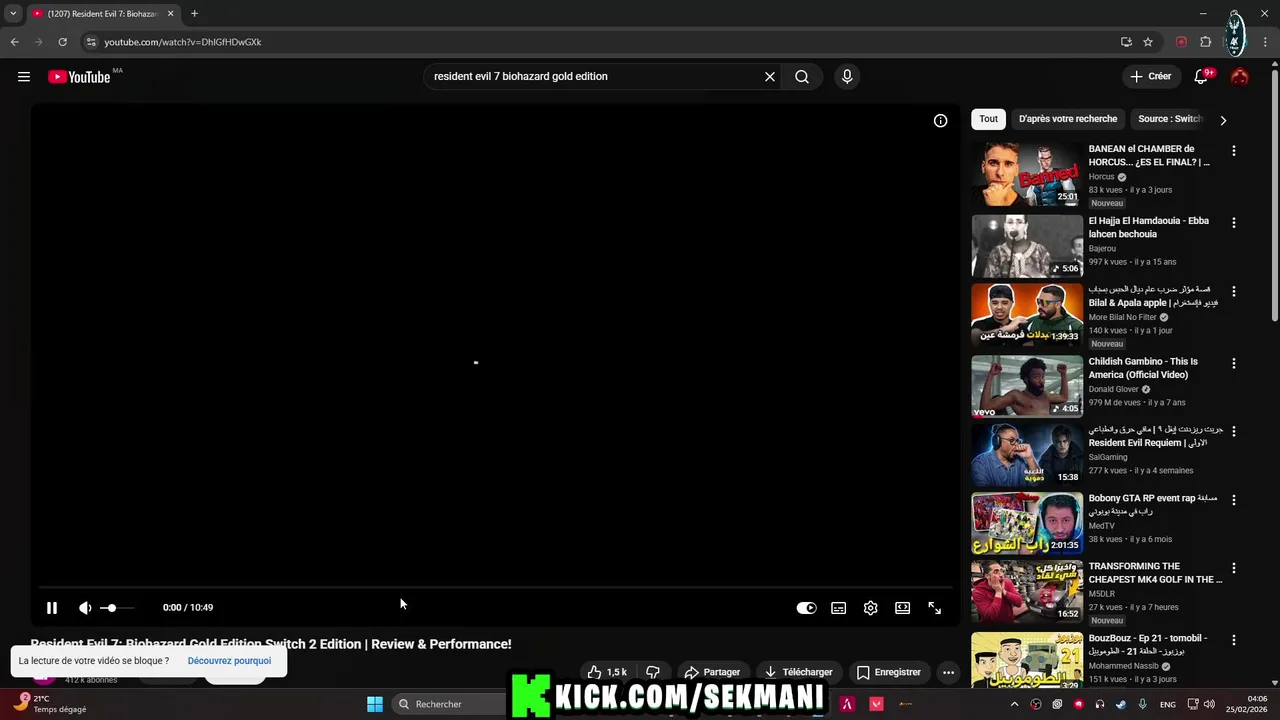
Task: Open browser extensions puzzle icon
Action: (1205, 42)
